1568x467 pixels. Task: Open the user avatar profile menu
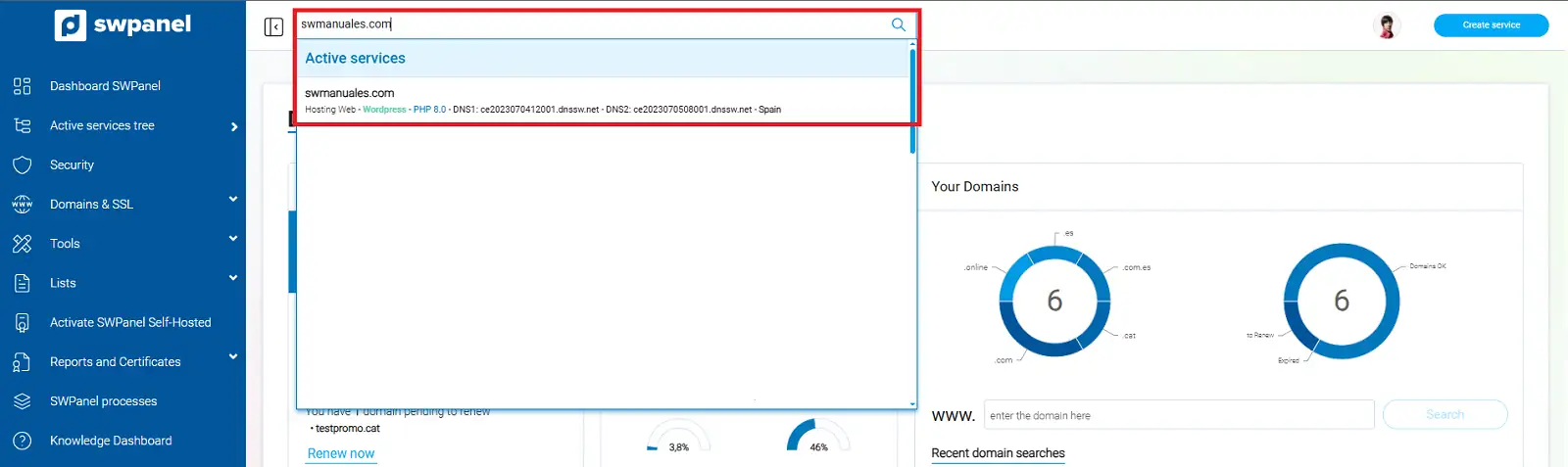tap(1387, 26)
